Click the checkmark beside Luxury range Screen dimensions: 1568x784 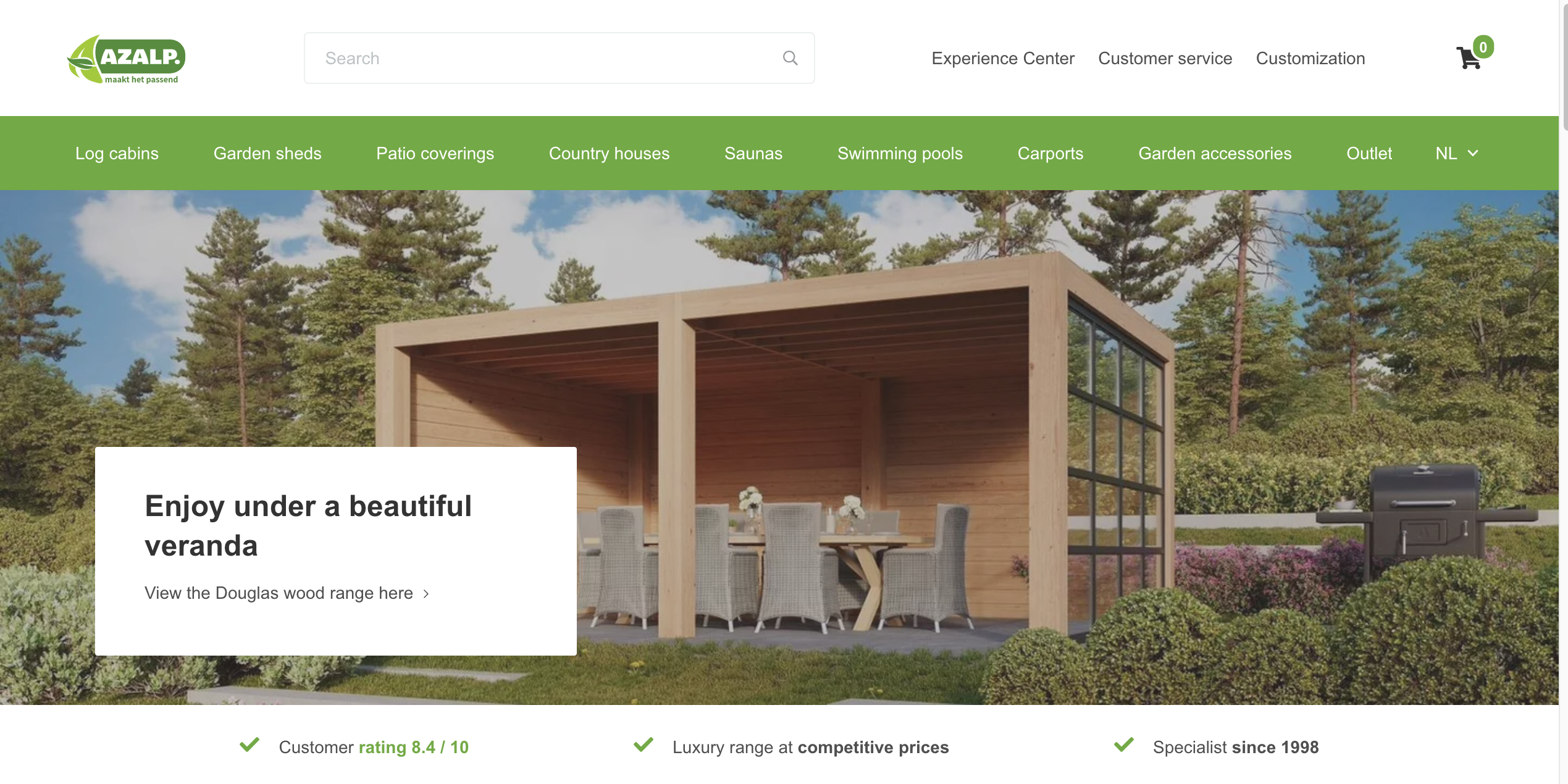pos(644,744)
